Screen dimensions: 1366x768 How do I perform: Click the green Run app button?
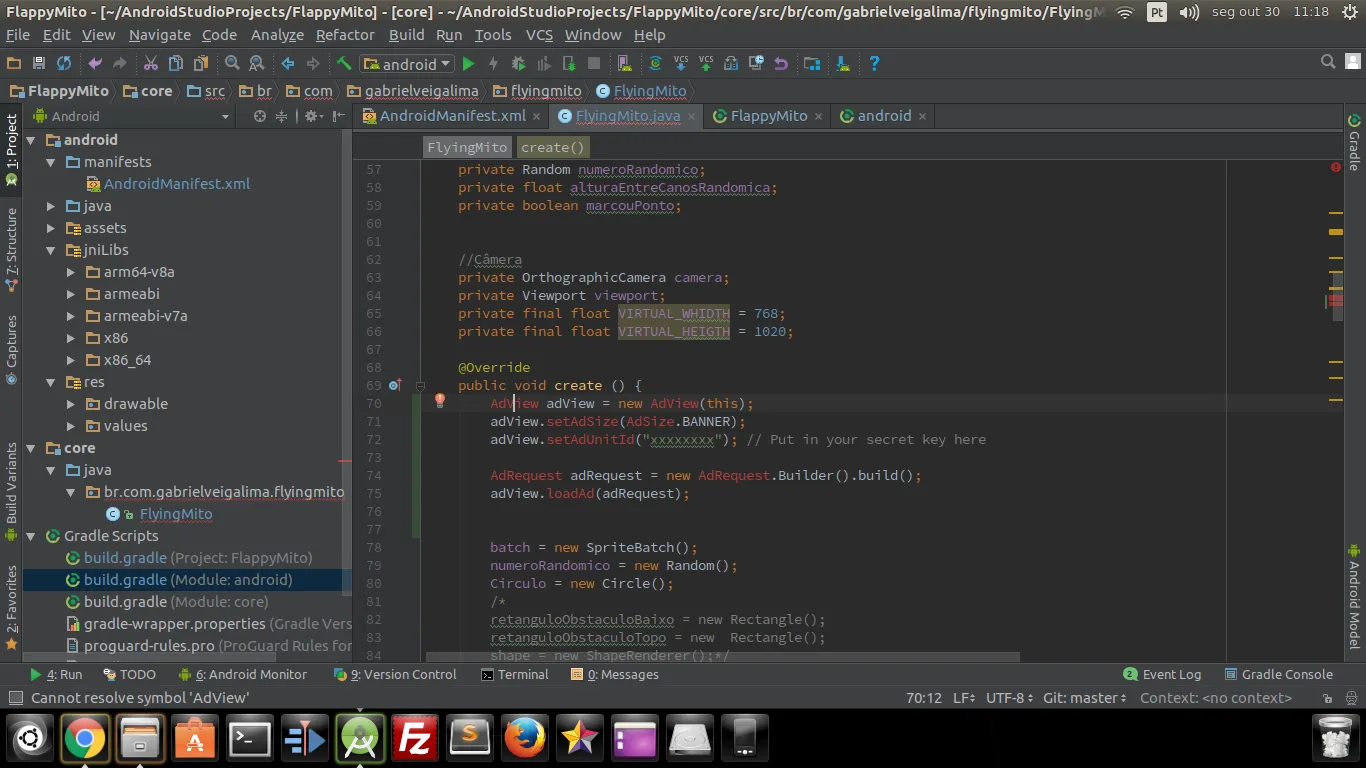coord(468,64)
